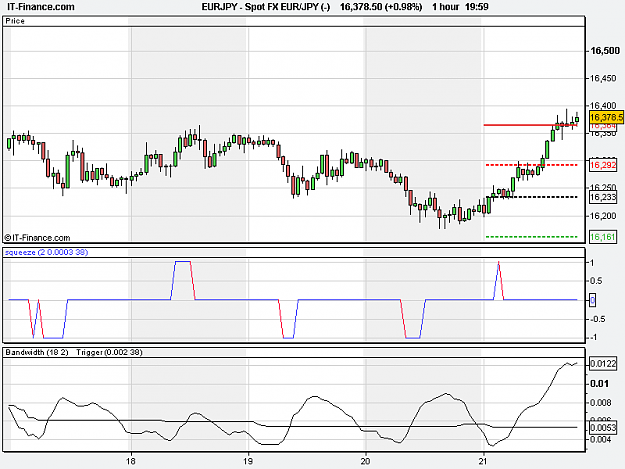Click the yellow 16,378.5 current price tag

(x=606, y=117)
